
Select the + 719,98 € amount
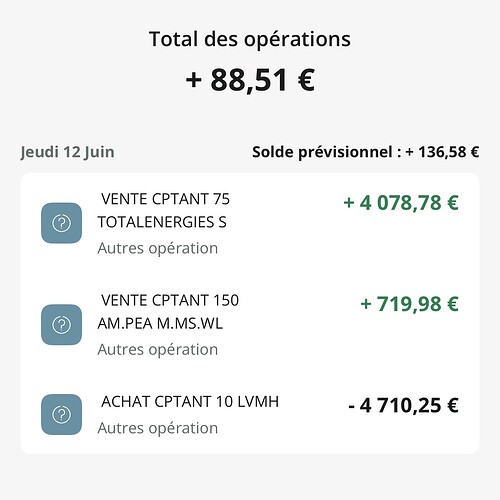click(410, 304)
